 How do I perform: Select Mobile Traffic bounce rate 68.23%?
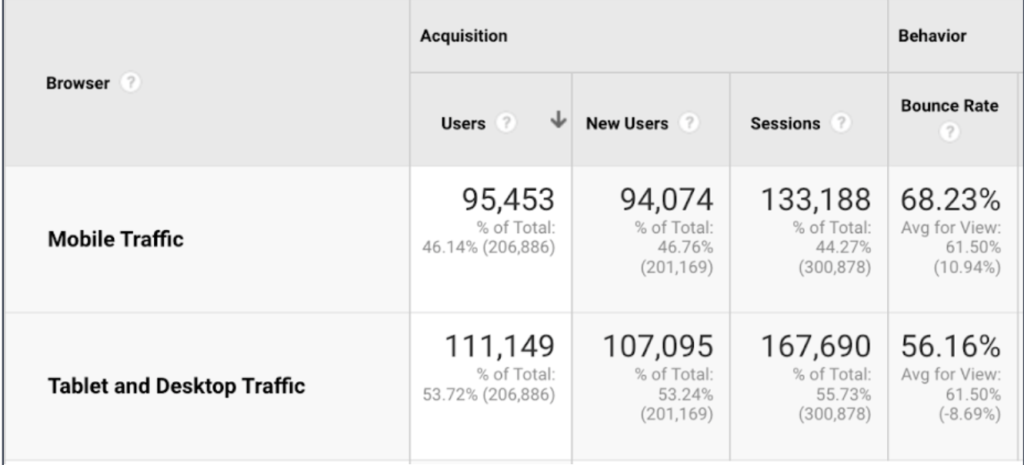click(x=950, y=199)
